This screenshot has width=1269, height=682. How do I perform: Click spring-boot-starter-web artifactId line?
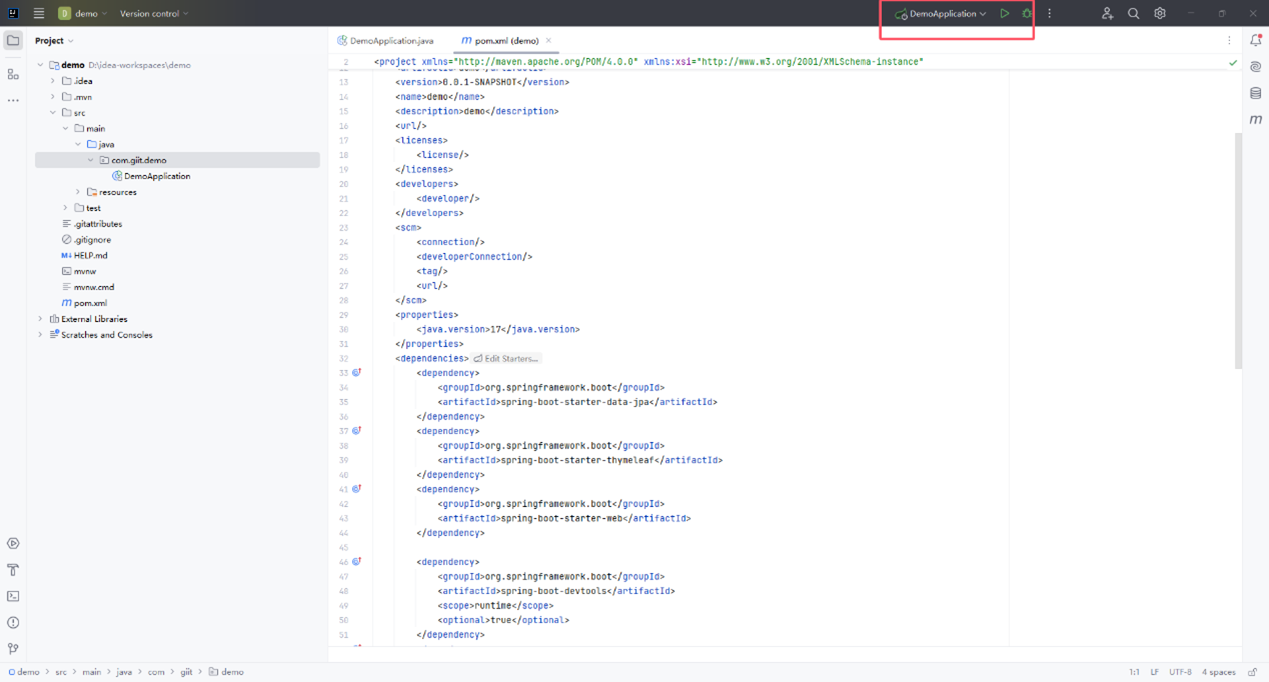click(x=564, y=518)
